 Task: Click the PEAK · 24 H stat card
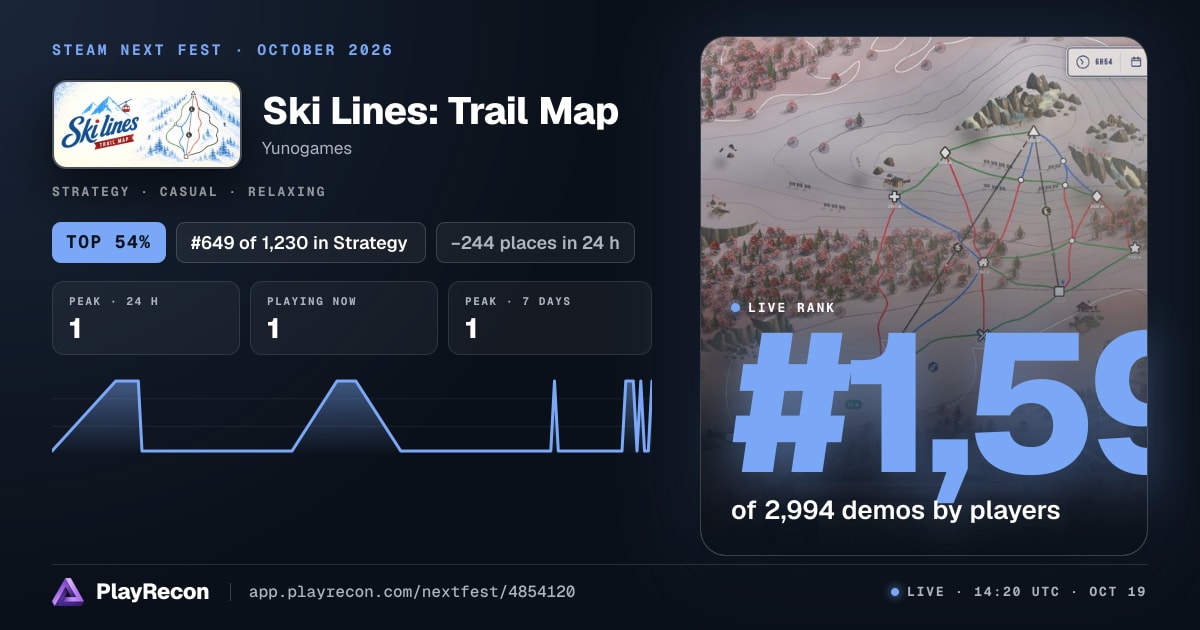(x=146, y=318)
